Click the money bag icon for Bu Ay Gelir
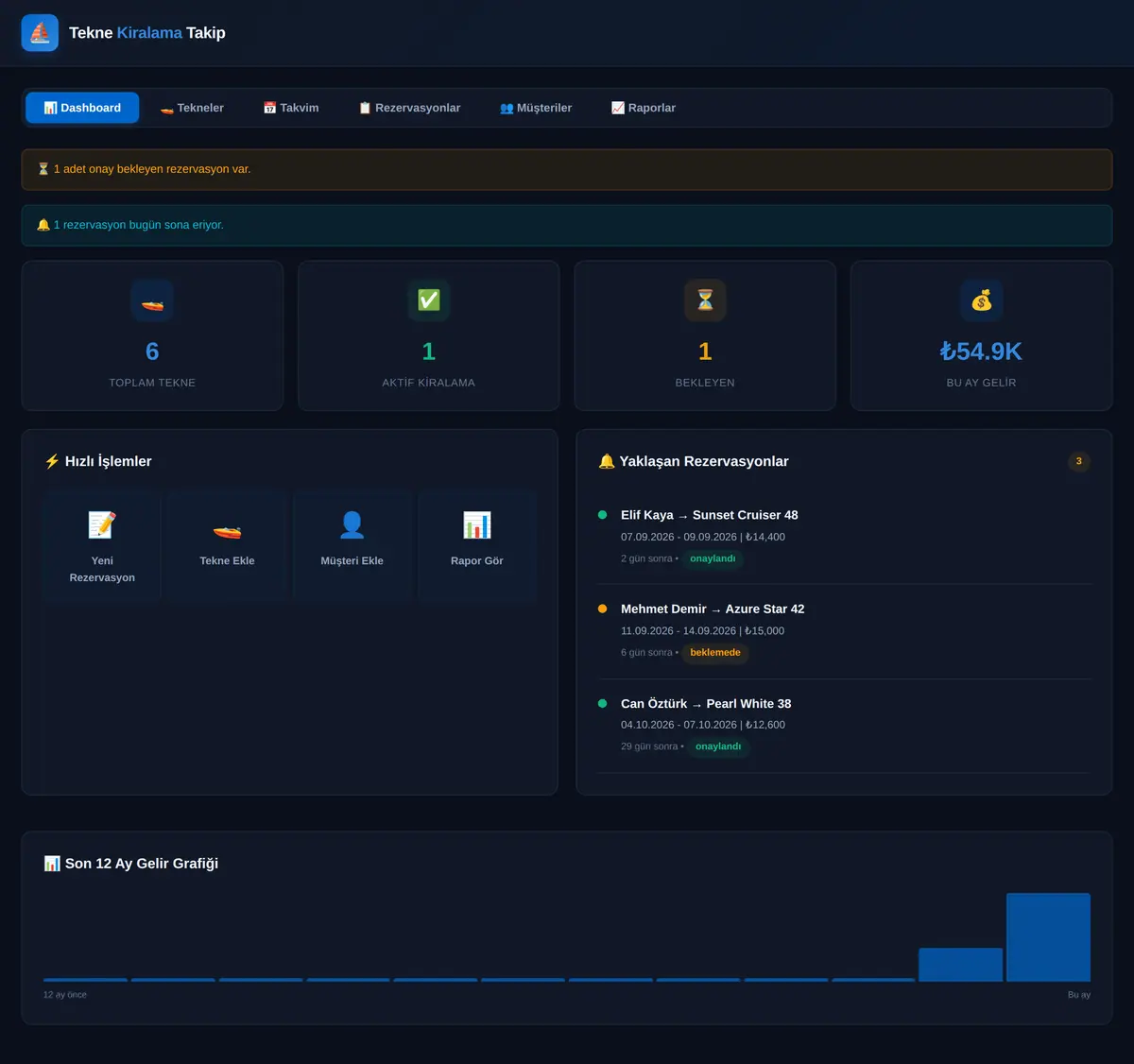The width and height of the screenshot is (1134, 1064). tap(982, 300)
